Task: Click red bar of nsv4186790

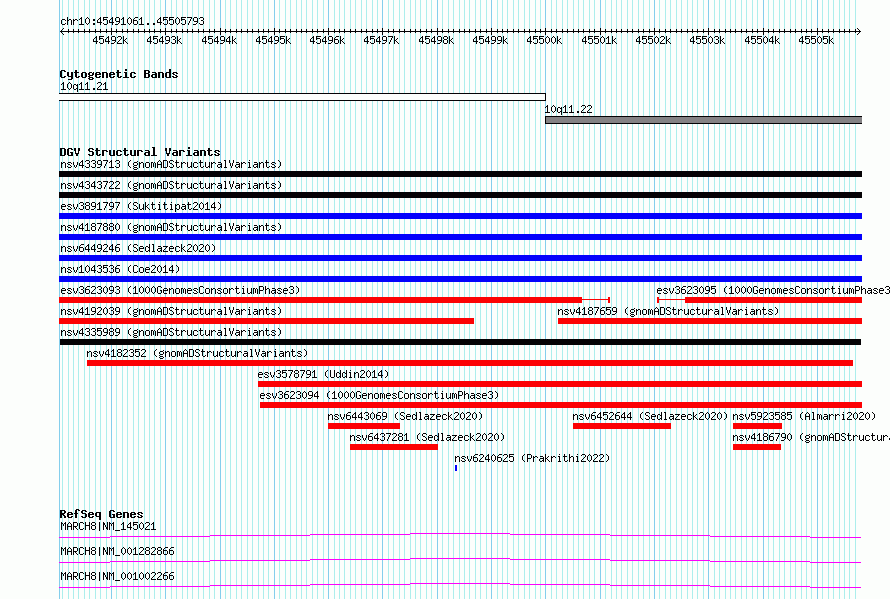Action: tap(757, 447)
